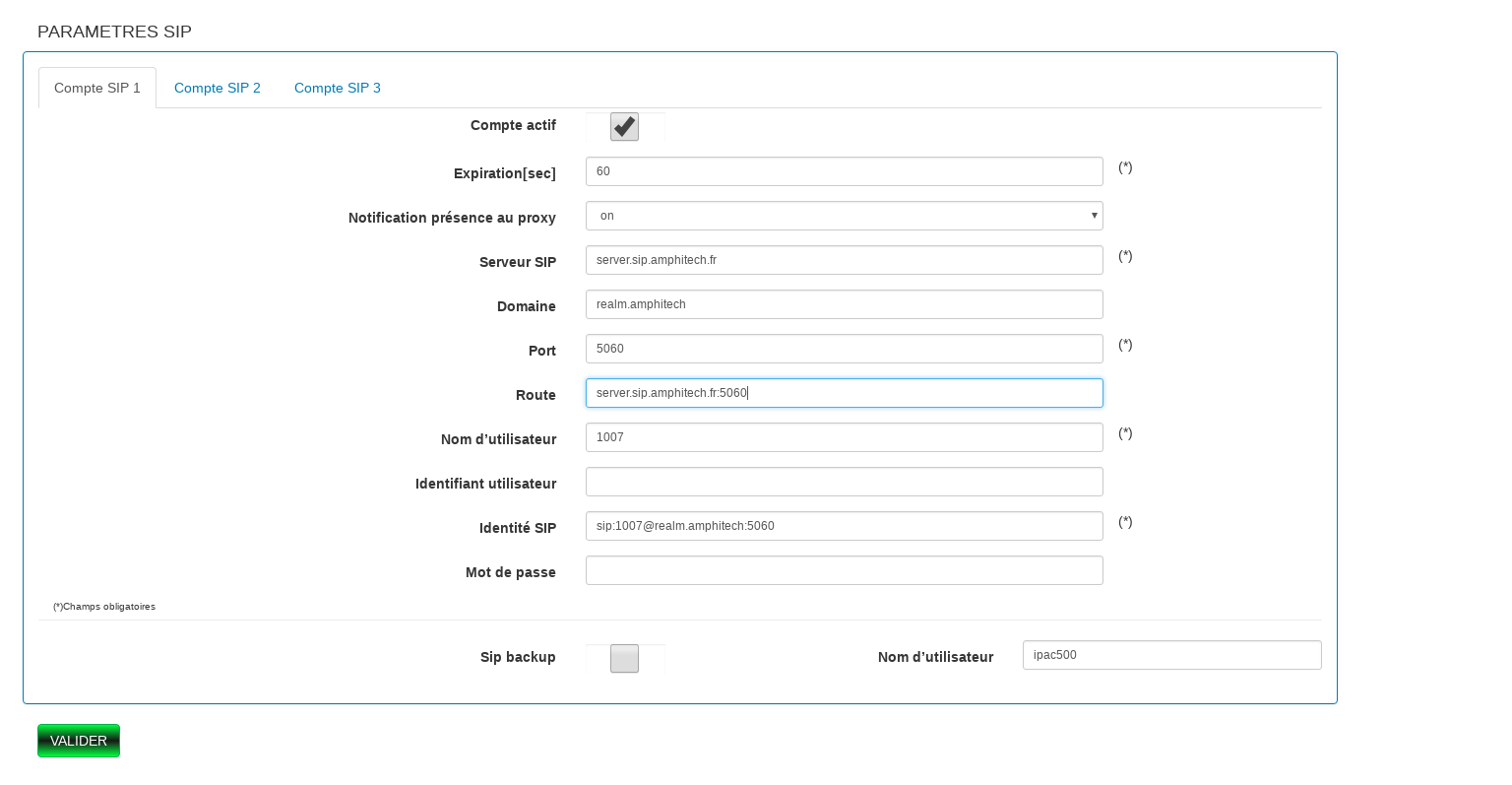Open Notification présence au proxy dropdown

tap(843, 216)
